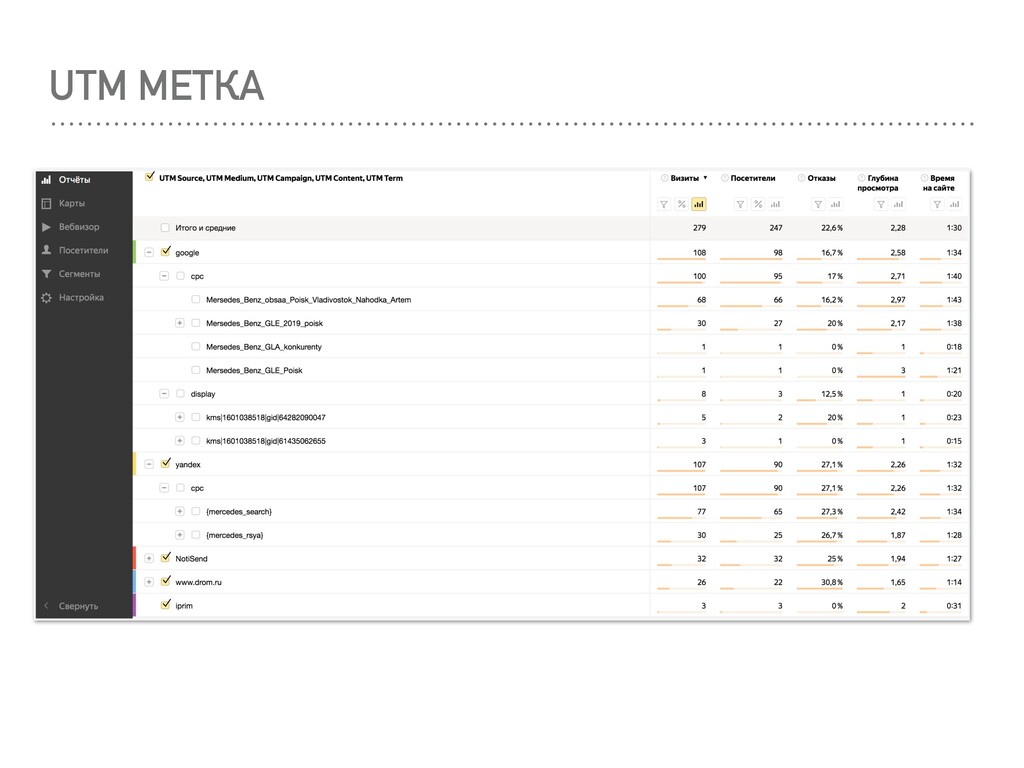The width and height of the screenshot is (1024, 768).
Task: Click Свернуть to collapse the sidebar
Action: pos(78,606)
